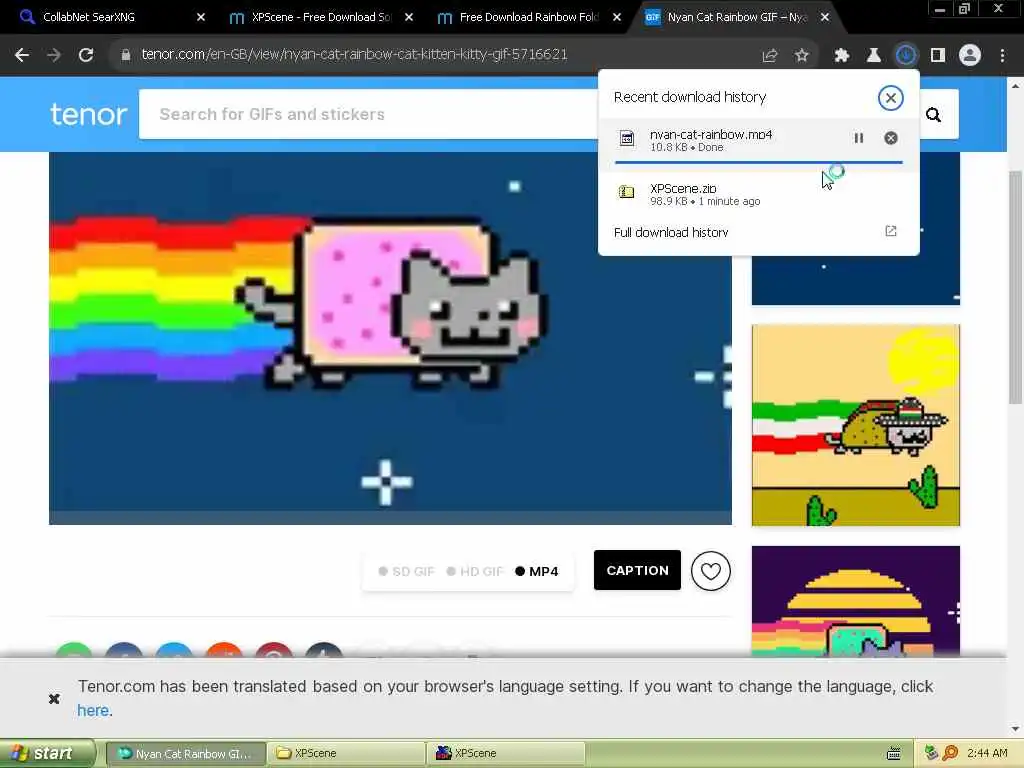
Task: Click the browser forward arrow
Action: 54,55
